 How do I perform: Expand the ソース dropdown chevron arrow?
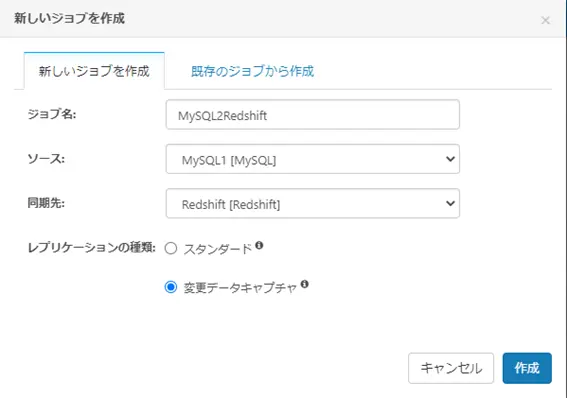pyautogui.click(x=450, y=159)
